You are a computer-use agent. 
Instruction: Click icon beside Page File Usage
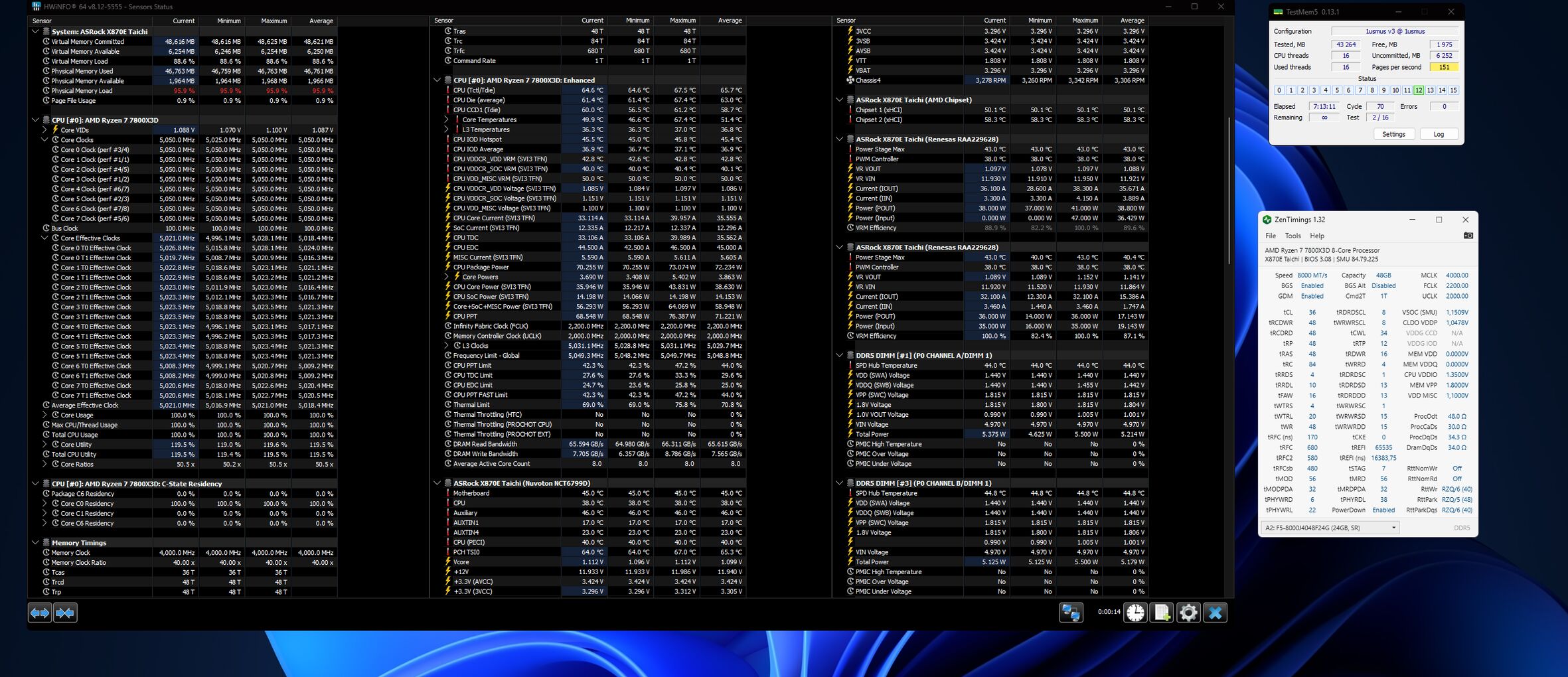46,101
